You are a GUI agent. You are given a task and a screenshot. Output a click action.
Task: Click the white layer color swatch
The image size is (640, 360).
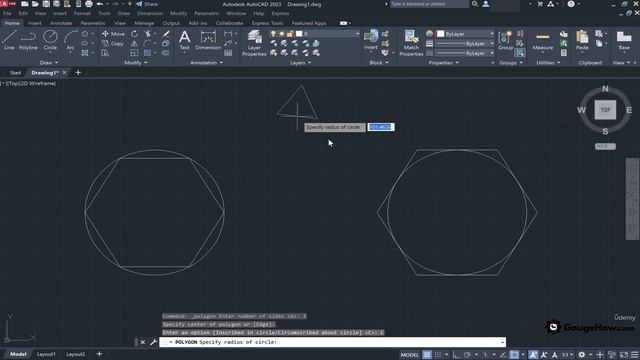coord(299,34)
